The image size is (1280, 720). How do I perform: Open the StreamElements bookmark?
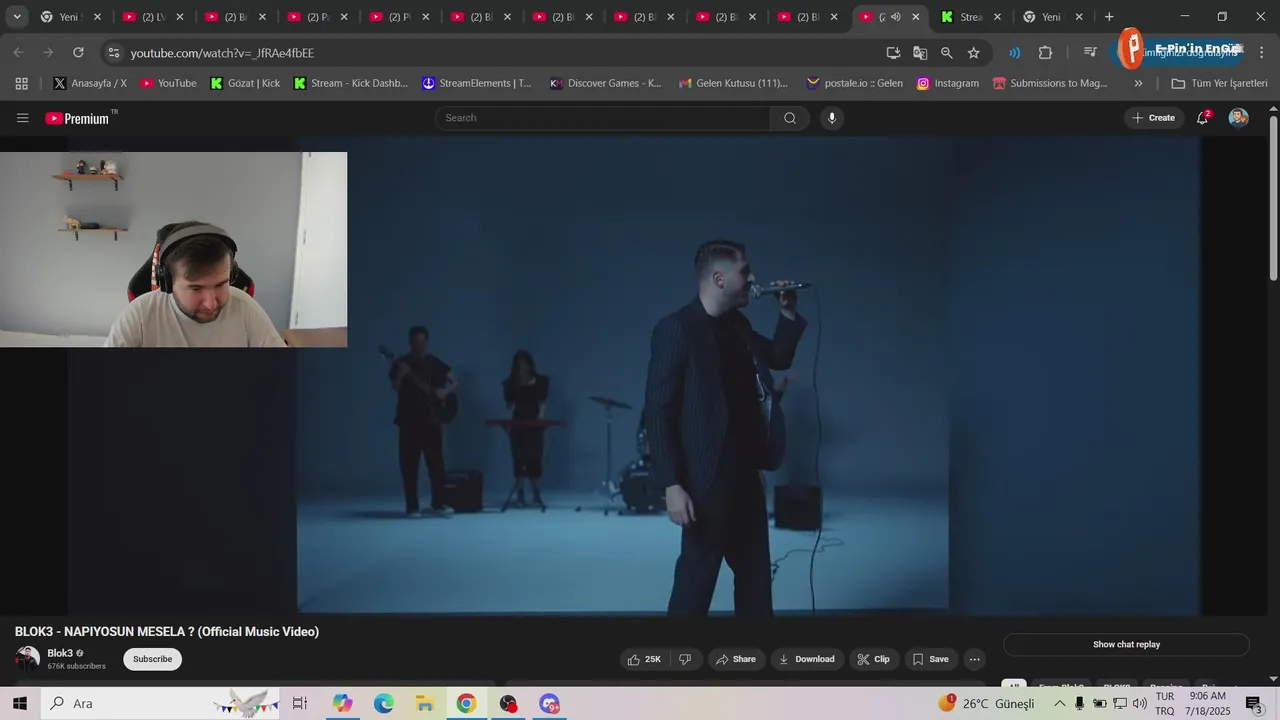[477, 83]
